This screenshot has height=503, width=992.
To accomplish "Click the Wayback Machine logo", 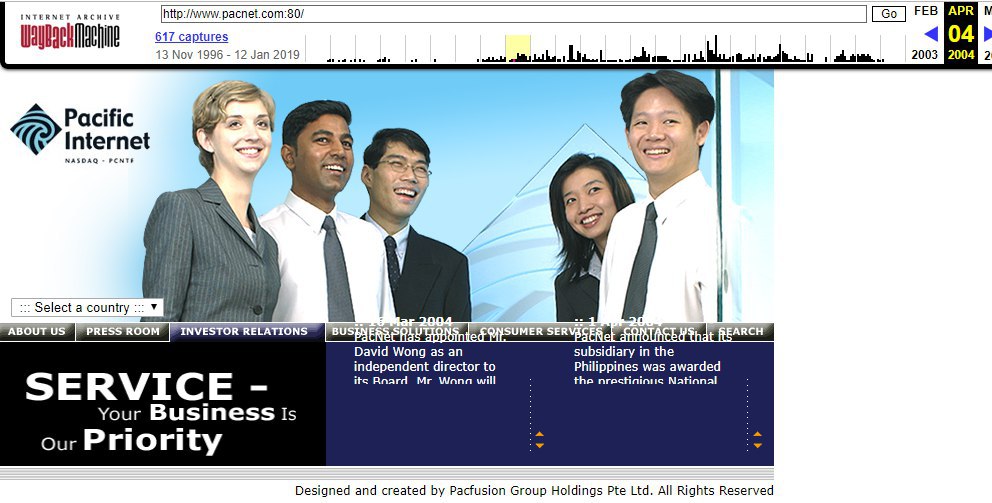I will (x=70, y=33).
